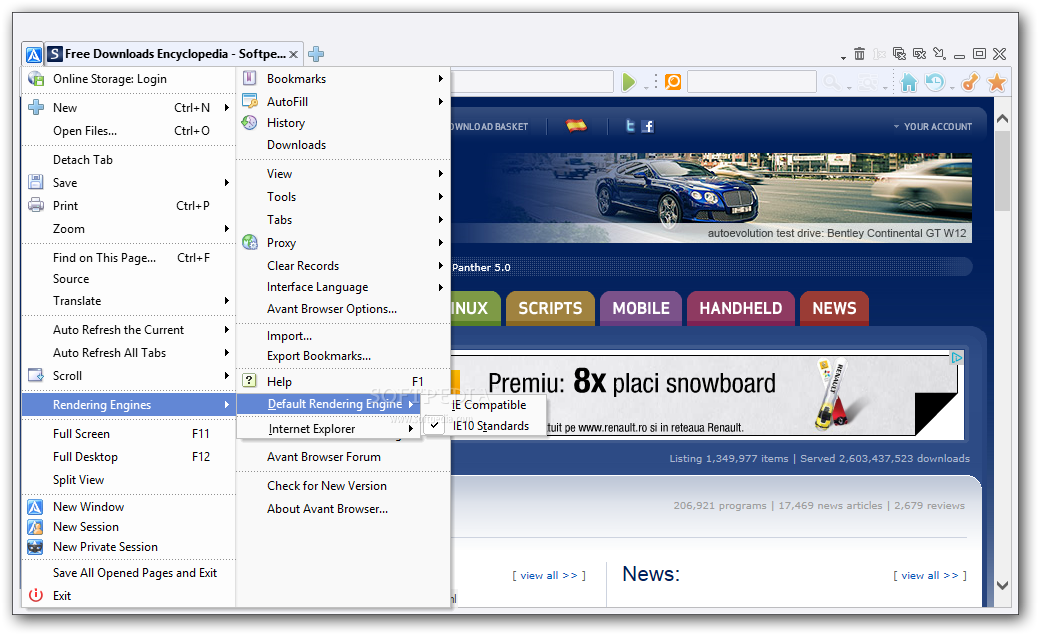The height and width of the screenshot is (635, 1039).
Task: Open About Avant Browser... menu item
Action: [x=343, y=509]
